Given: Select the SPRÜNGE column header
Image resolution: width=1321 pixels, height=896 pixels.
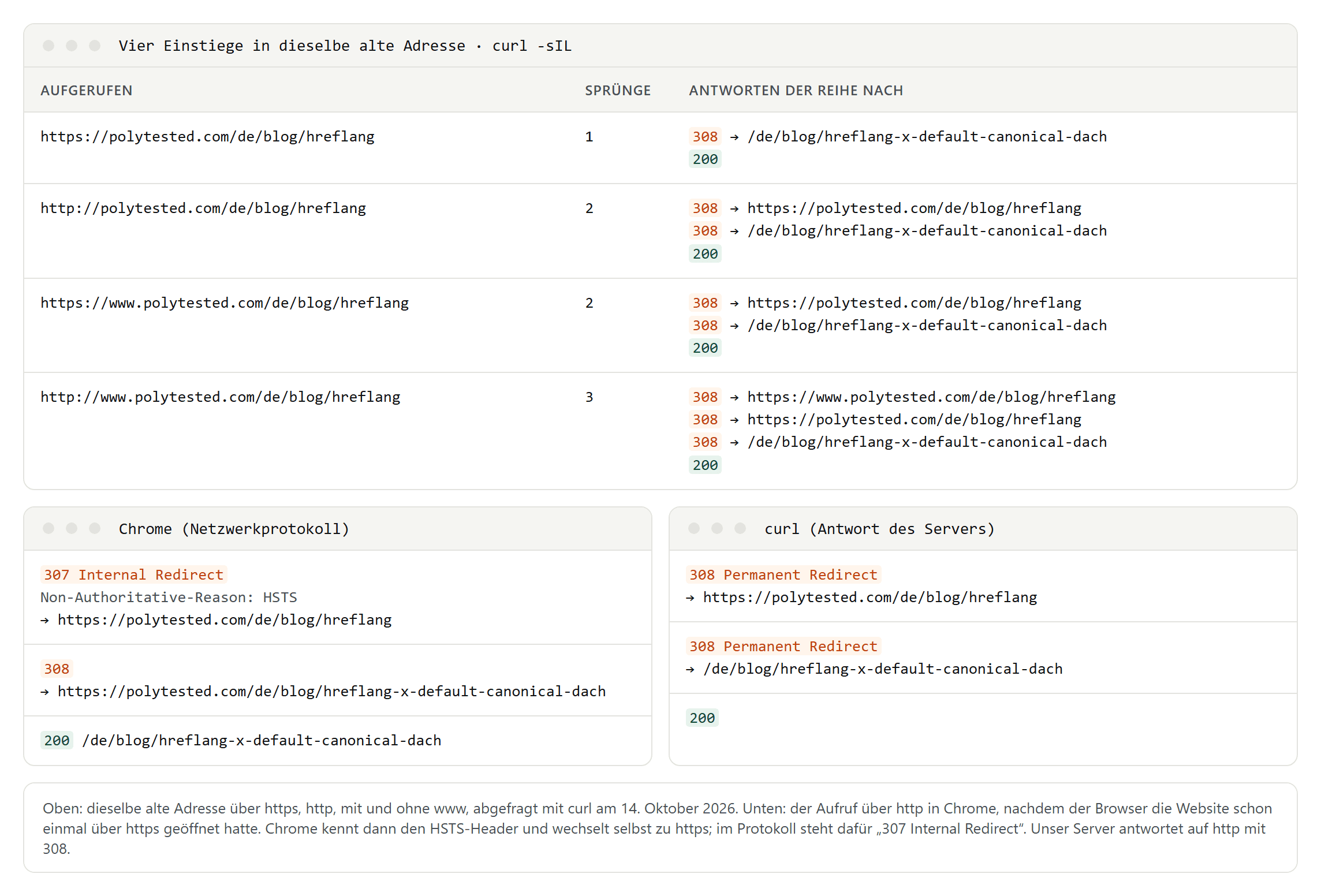Looking at the screenshot, I should pos(618,91).
